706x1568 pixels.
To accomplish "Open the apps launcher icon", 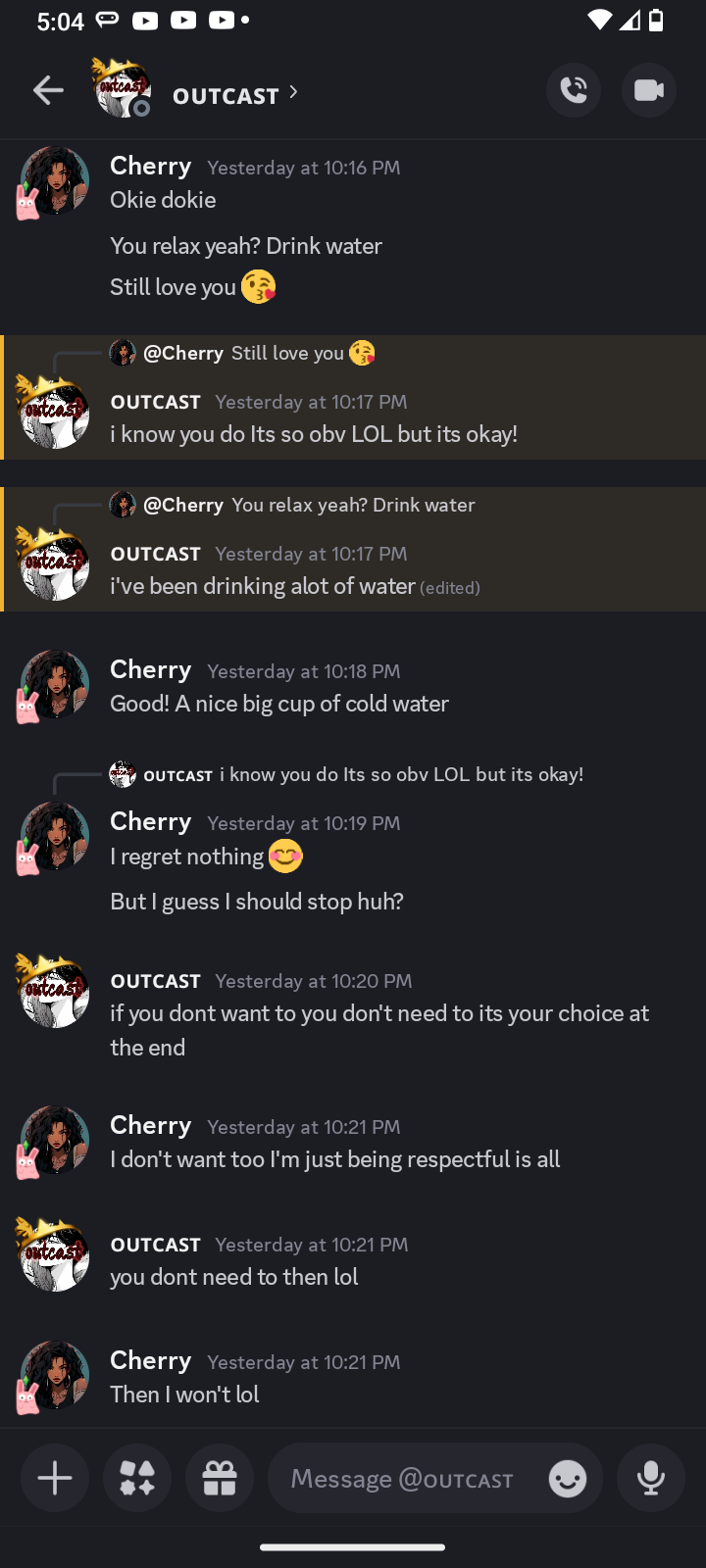I will click(x=137, y=1478).
